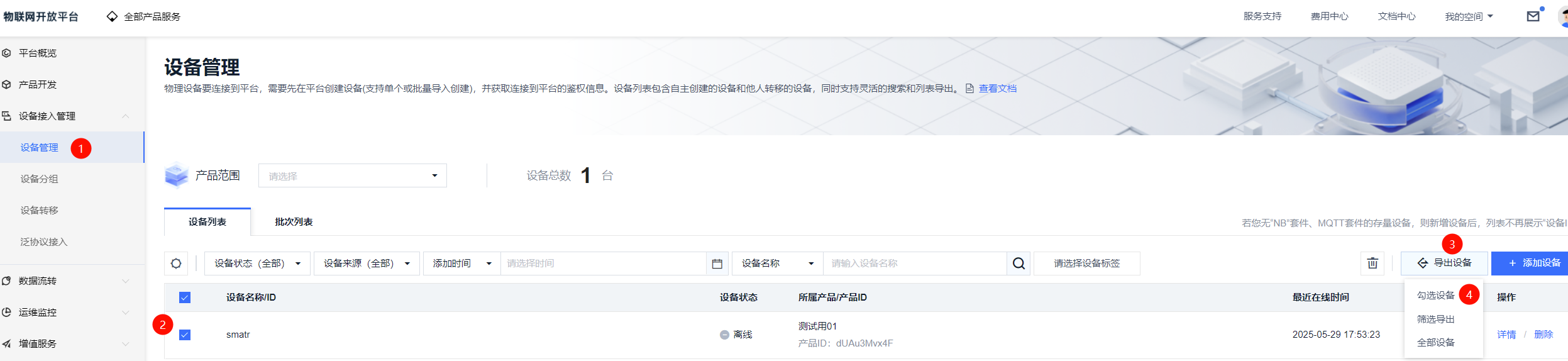
Task: Open 文档中心 in top navigation
Action: tap(1396, 16)
